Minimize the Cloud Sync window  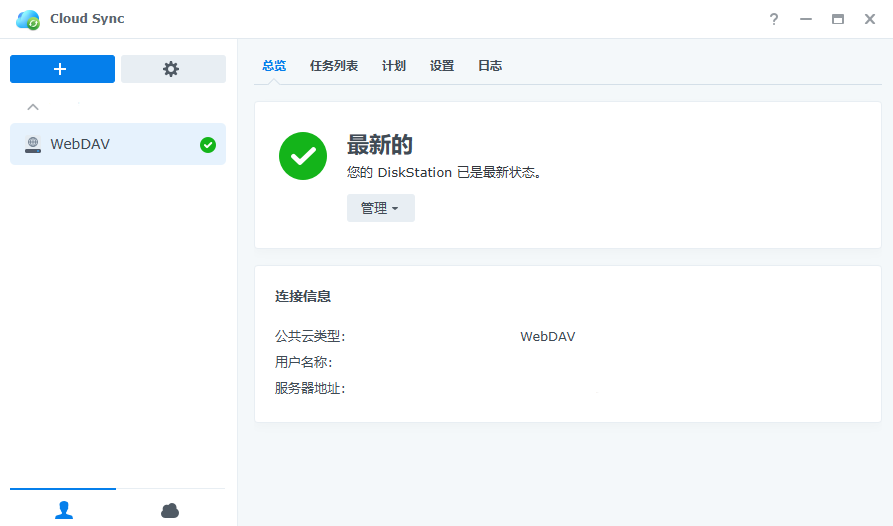pyautogui.click(x=806, y=19)
